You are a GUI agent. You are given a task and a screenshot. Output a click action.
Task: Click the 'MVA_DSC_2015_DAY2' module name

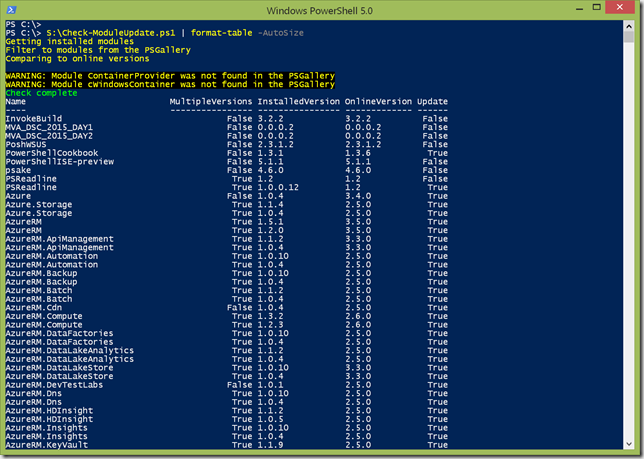[x=49, y=136]
